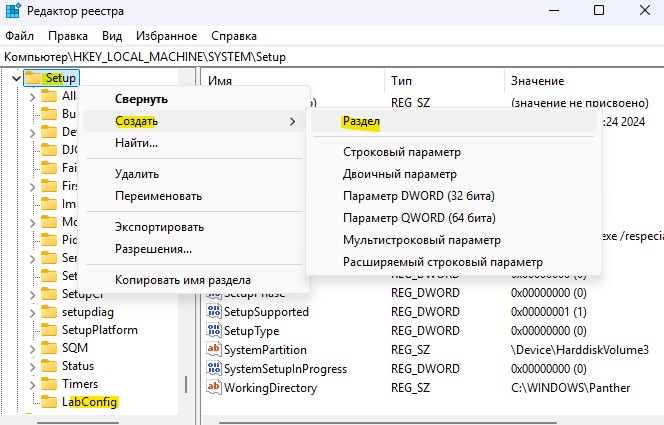
Task: Click the Setup folder icon
Action: pos(33,78)
